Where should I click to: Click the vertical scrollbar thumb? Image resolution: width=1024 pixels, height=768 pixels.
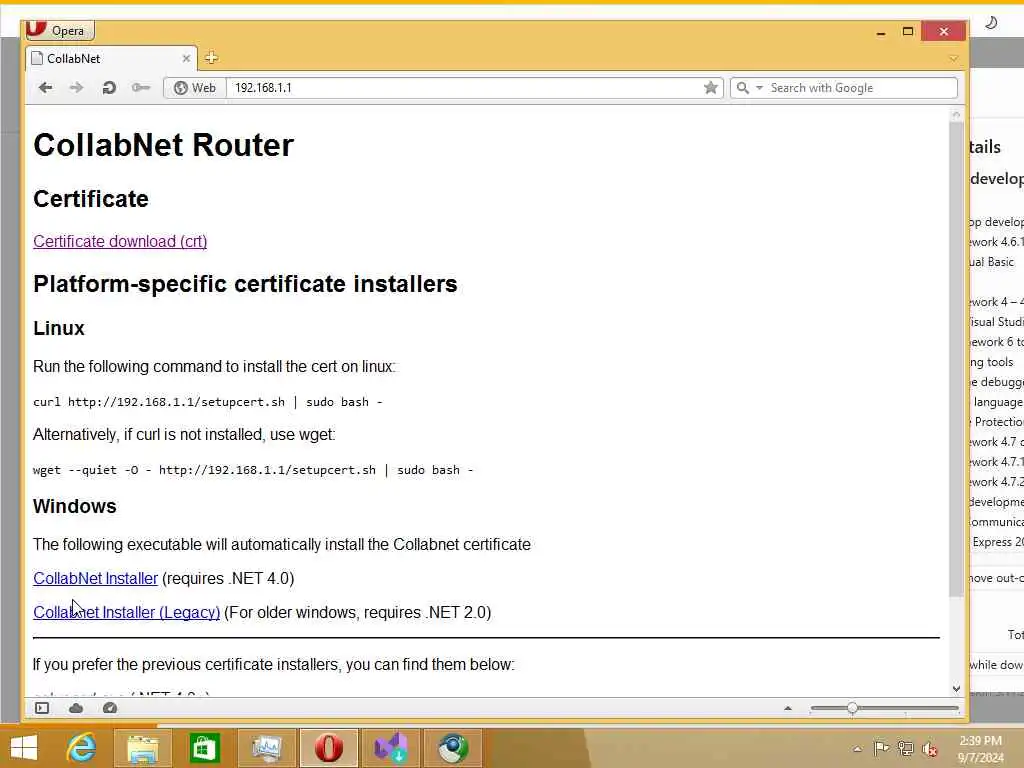956,359
